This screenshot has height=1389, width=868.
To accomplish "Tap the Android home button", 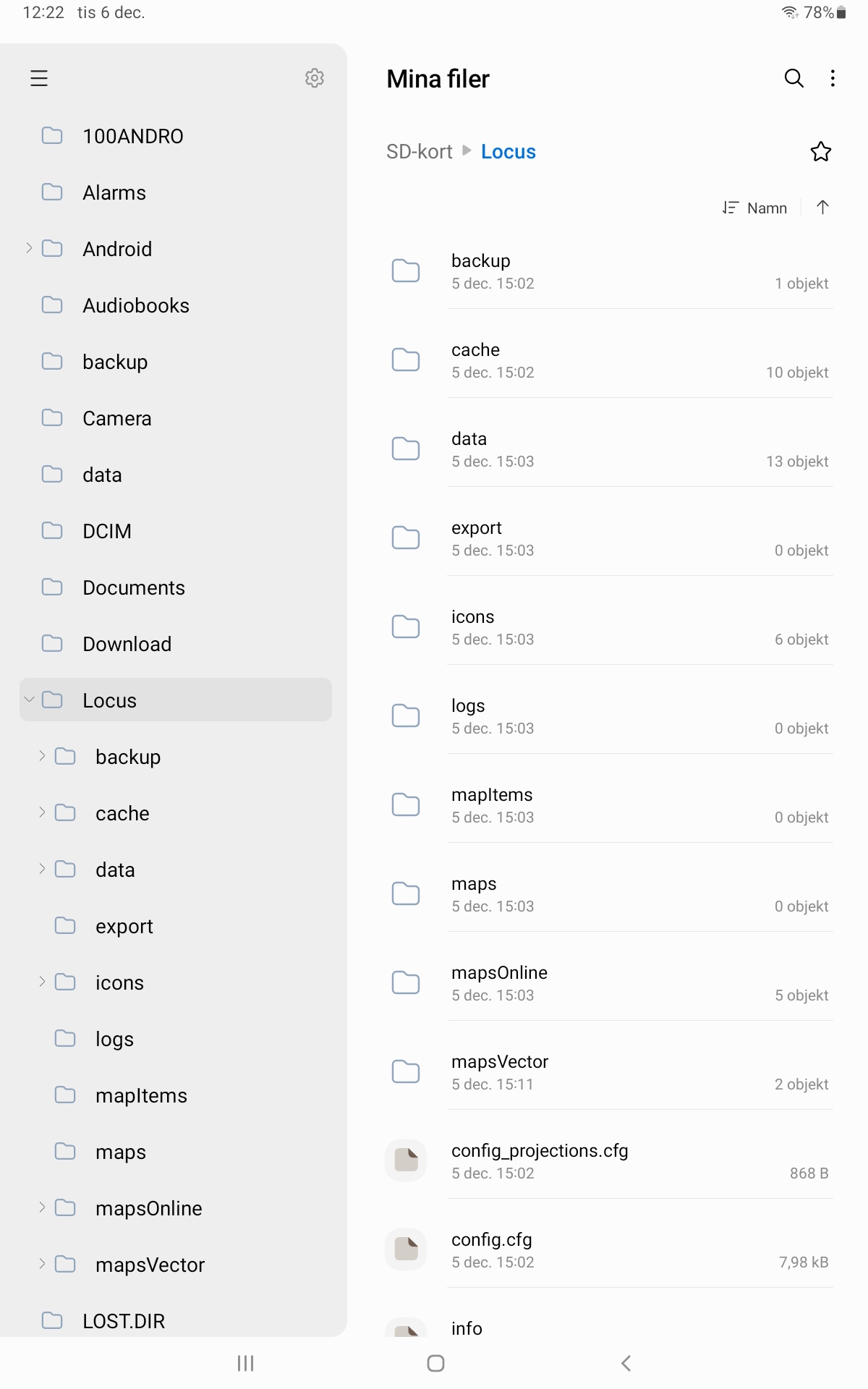I will (x=435, y=1363).
